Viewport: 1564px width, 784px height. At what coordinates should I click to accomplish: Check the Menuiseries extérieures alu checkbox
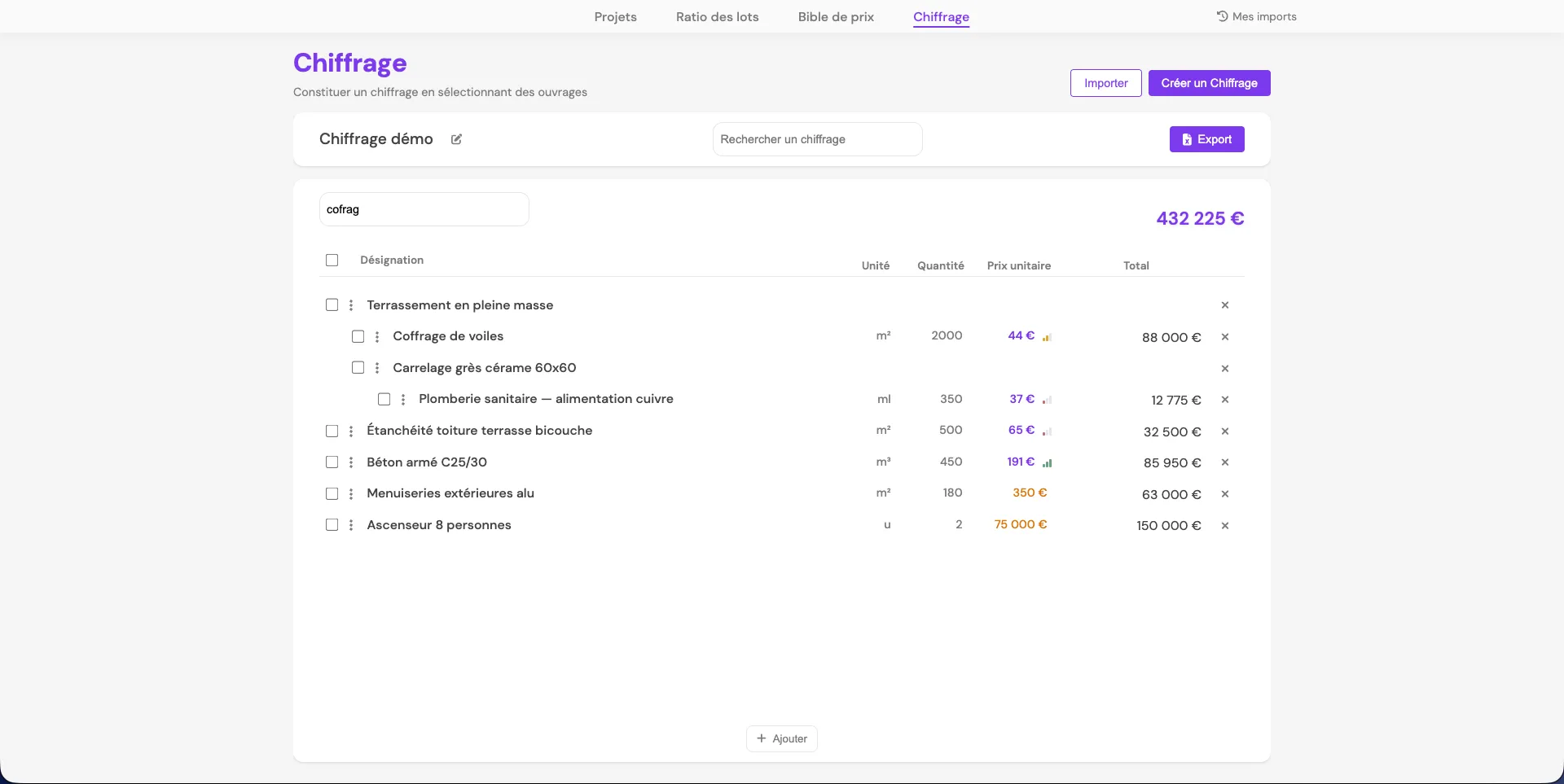(x=332, y=493)
